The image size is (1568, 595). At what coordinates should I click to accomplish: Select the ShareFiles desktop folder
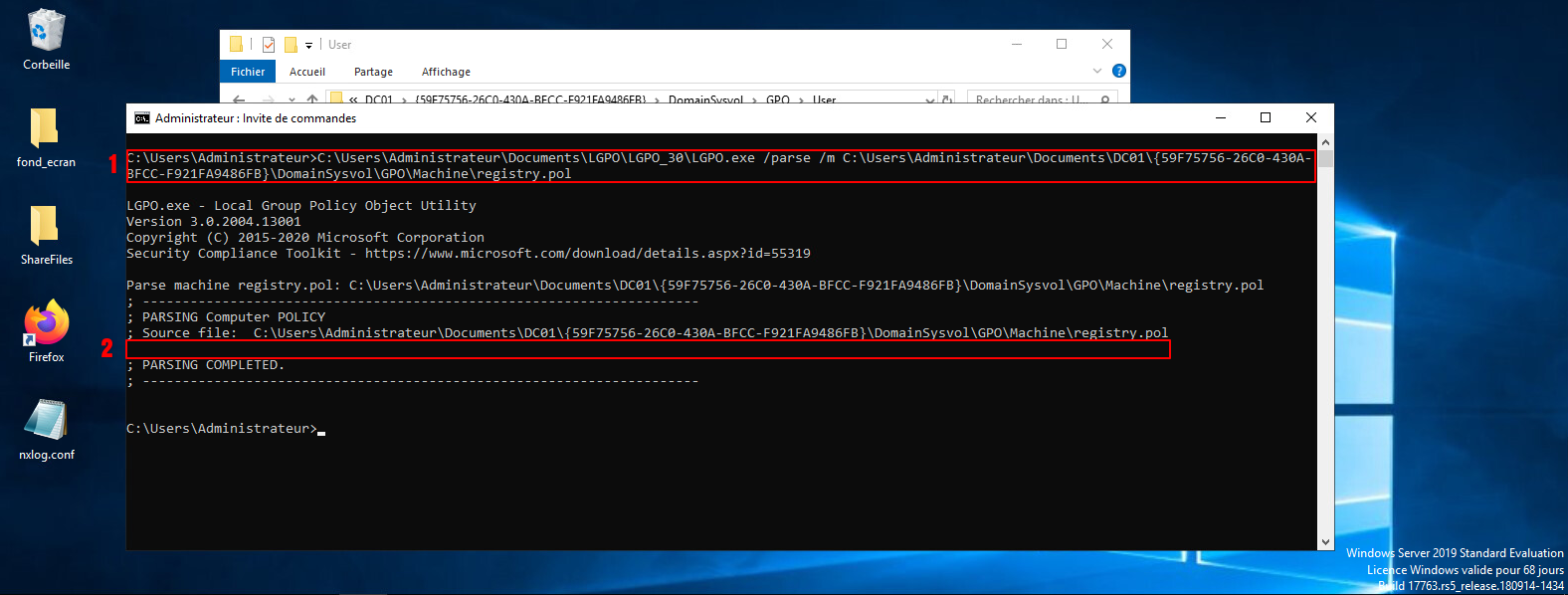pos(45,227)
